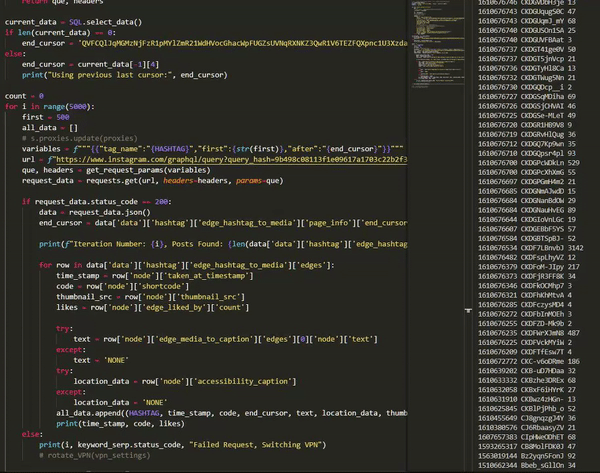The image size is (600, 473).
Task: Click the output row starting 1610633332
Action: click(x=527, y=380)
